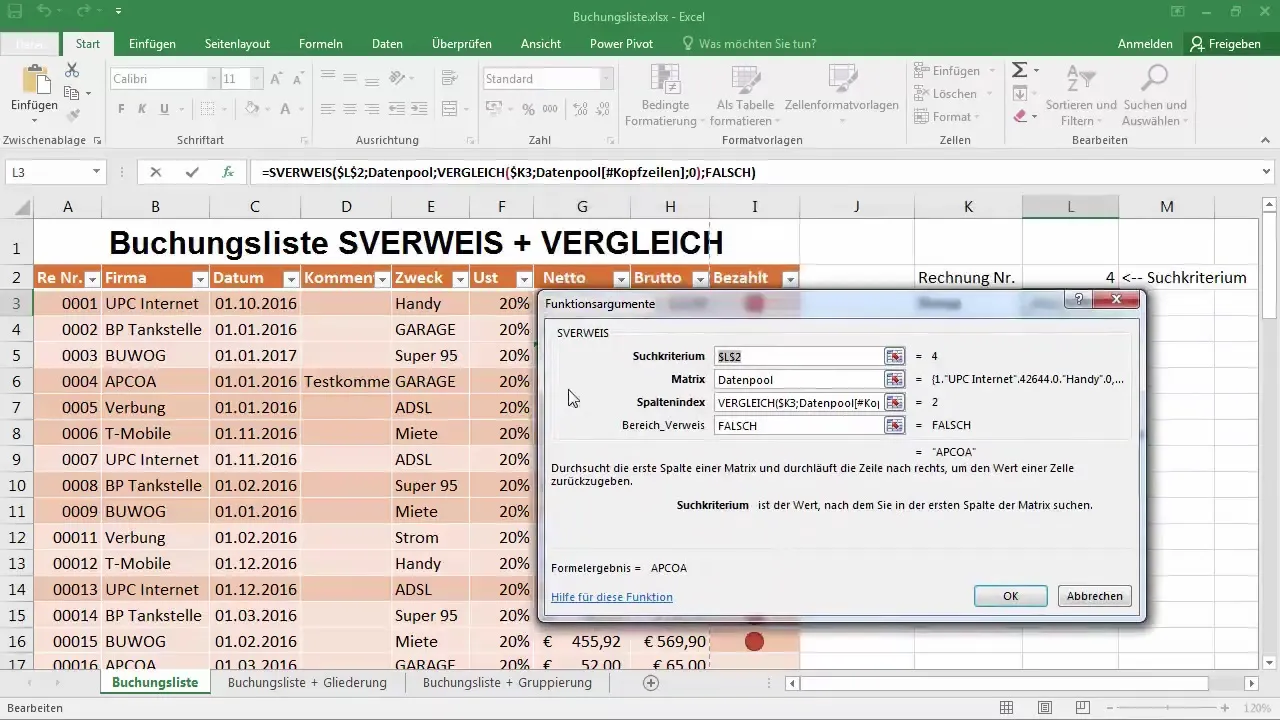
Task: Click the align right icon
Action: click(x=371, y=109)
